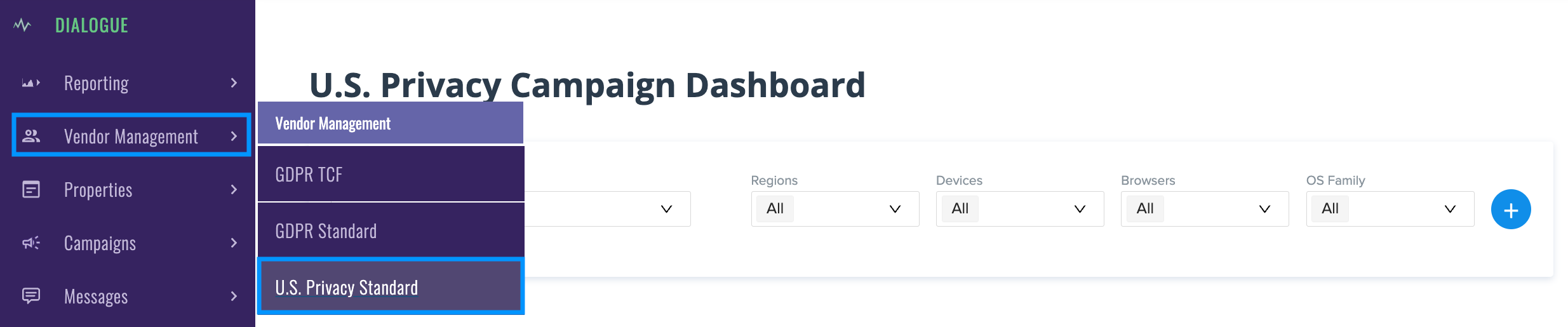The image size is (1568, 327).
Task: Open the OS Family dropdown
Action: point(1390,209)
